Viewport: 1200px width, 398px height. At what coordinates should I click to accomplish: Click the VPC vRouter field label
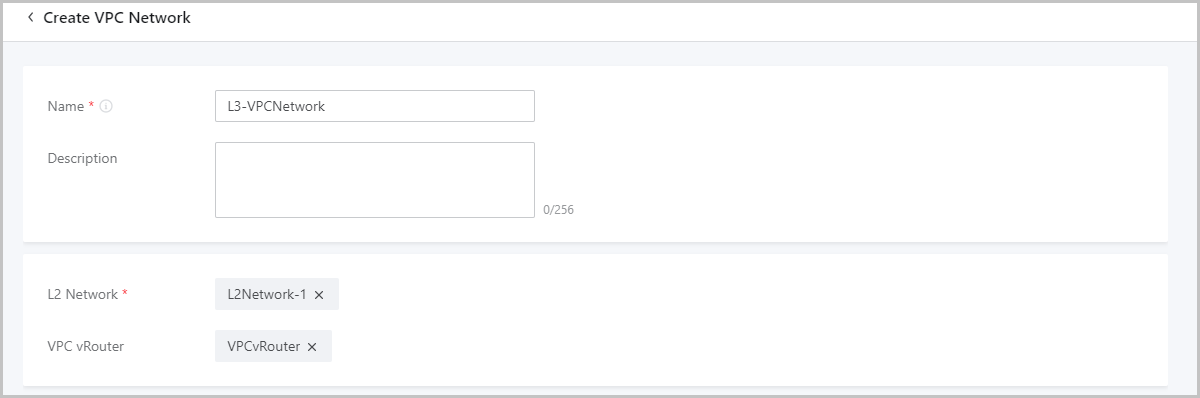[x=84, y=346]
